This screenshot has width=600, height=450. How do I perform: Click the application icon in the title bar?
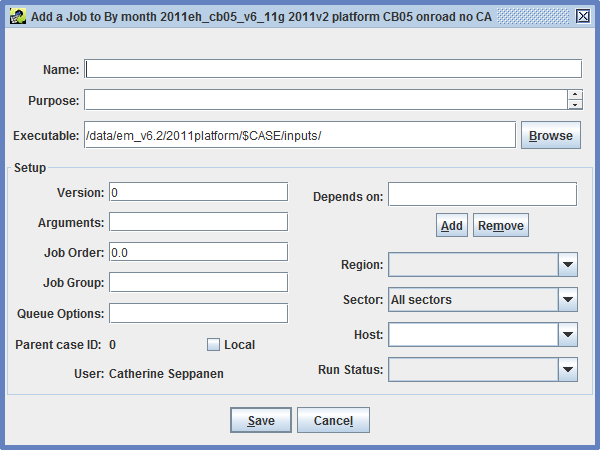(18, 17)
